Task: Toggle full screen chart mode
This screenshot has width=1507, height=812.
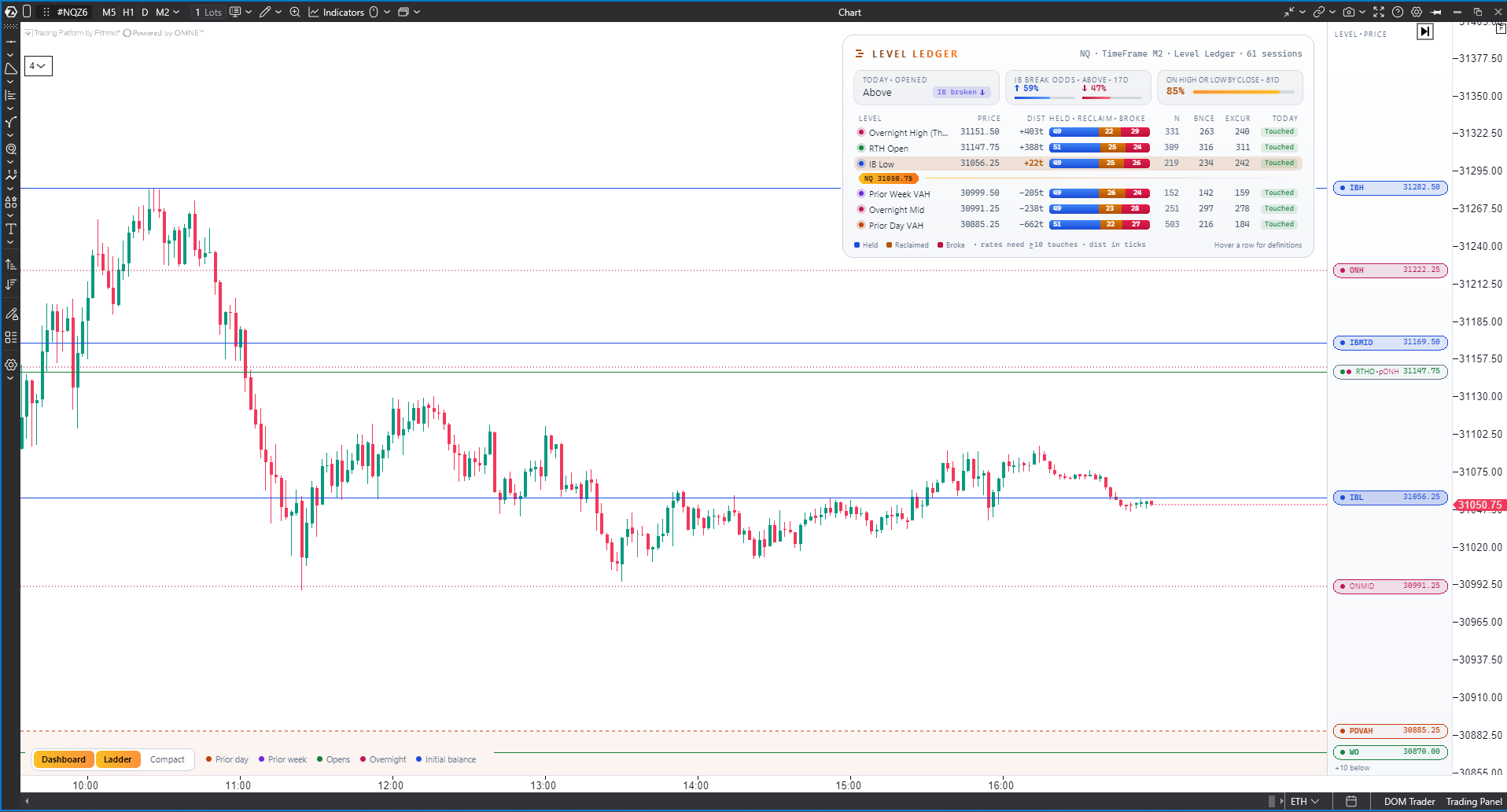Action: (x=1379, y=12)
